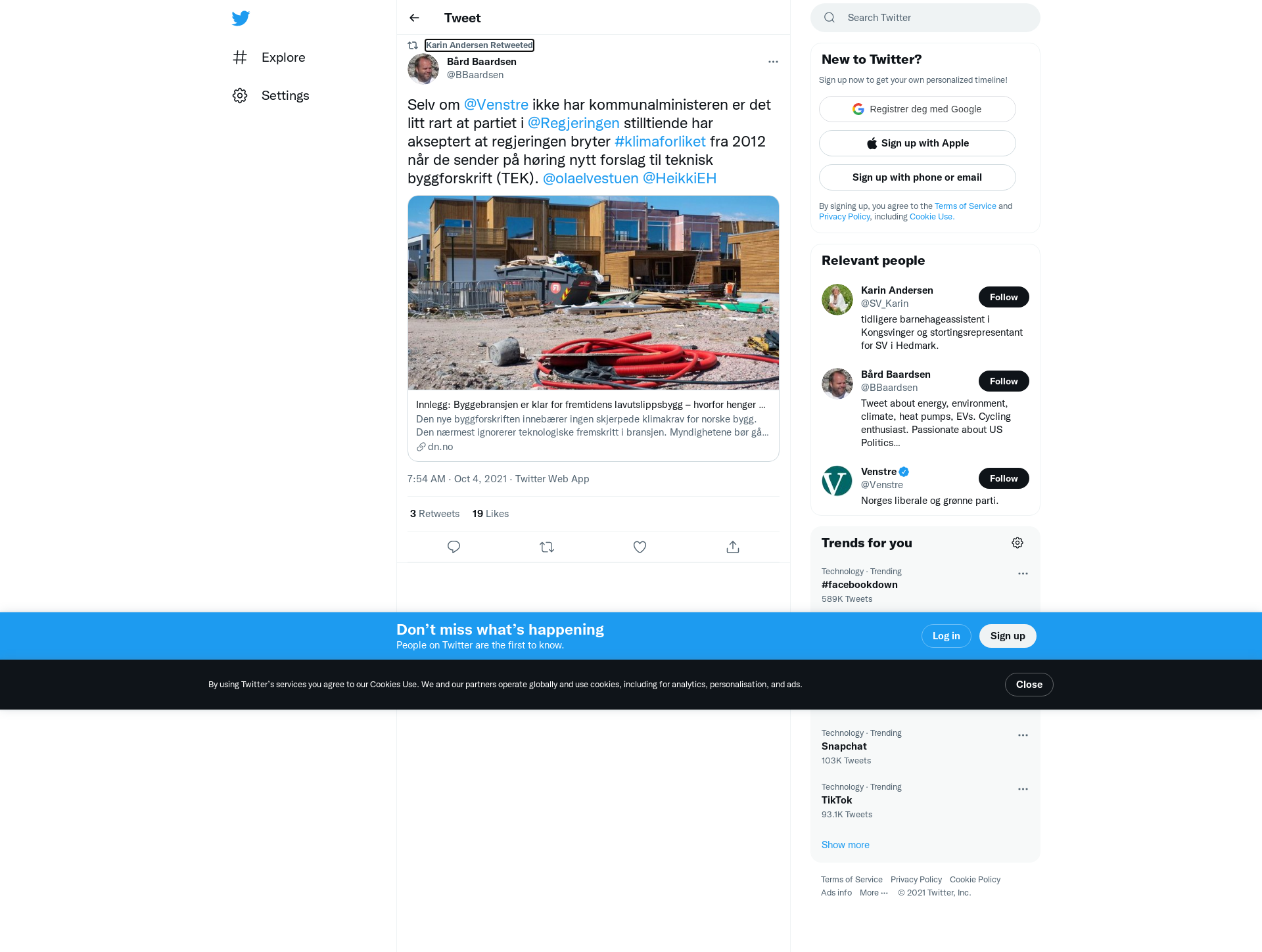Click Sign up with Apple
This screenshot has height=952, width=1262.
pos(917,143)
